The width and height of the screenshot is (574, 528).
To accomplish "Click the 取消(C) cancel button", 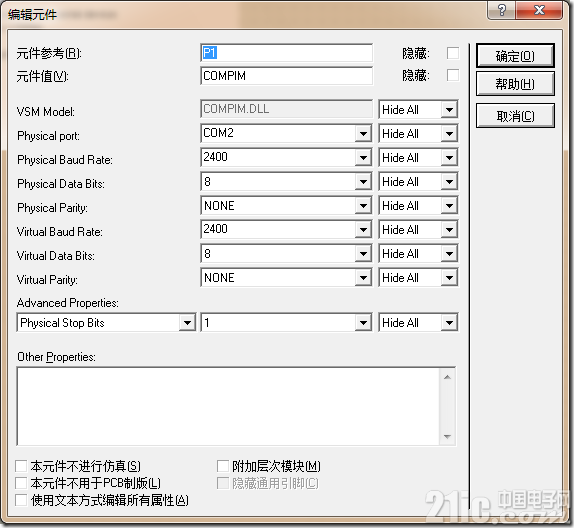I will tap(515, 116).
